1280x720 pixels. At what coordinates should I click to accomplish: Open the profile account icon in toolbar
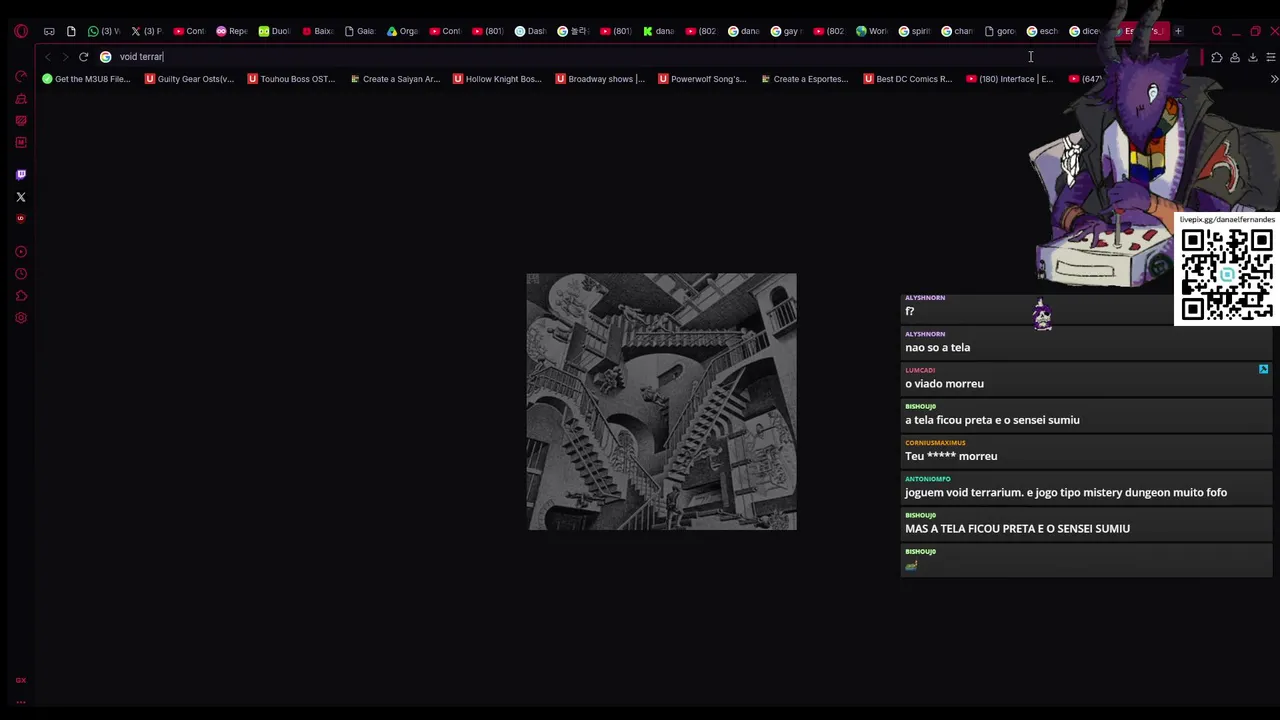(1234, 57)
